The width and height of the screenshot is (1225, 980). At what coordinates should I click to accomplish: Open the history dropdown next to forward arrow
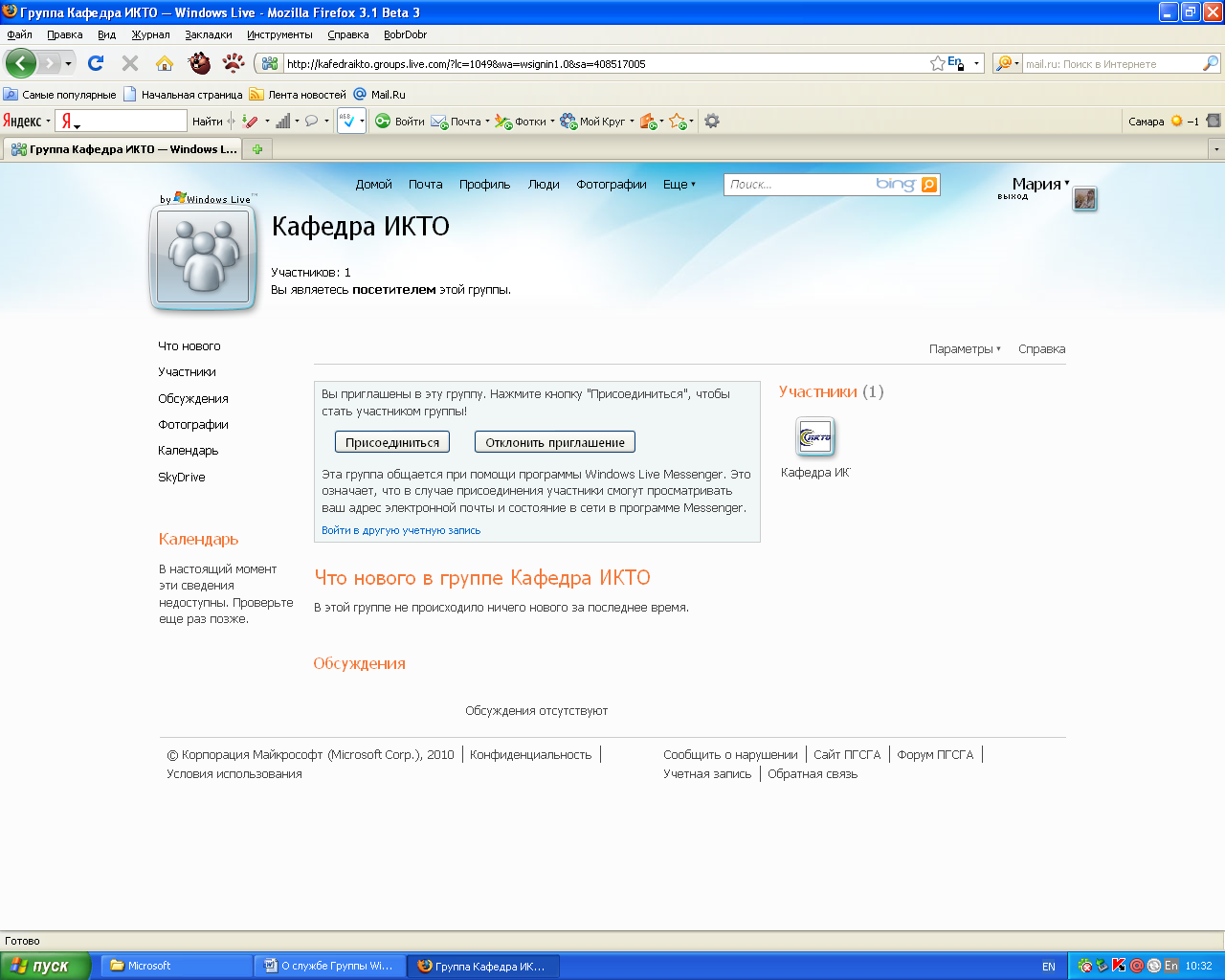tap(68, 63)
